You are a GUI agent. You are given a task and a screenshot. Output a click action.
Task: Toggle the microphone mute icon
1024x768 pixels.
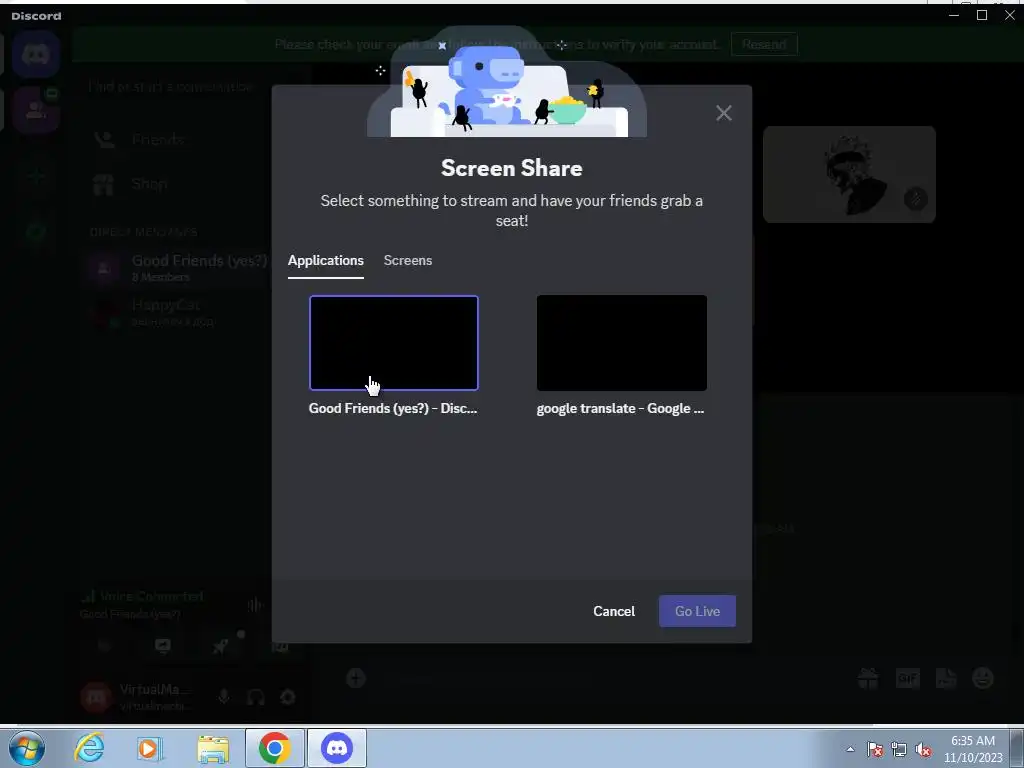tap(224, 697)
